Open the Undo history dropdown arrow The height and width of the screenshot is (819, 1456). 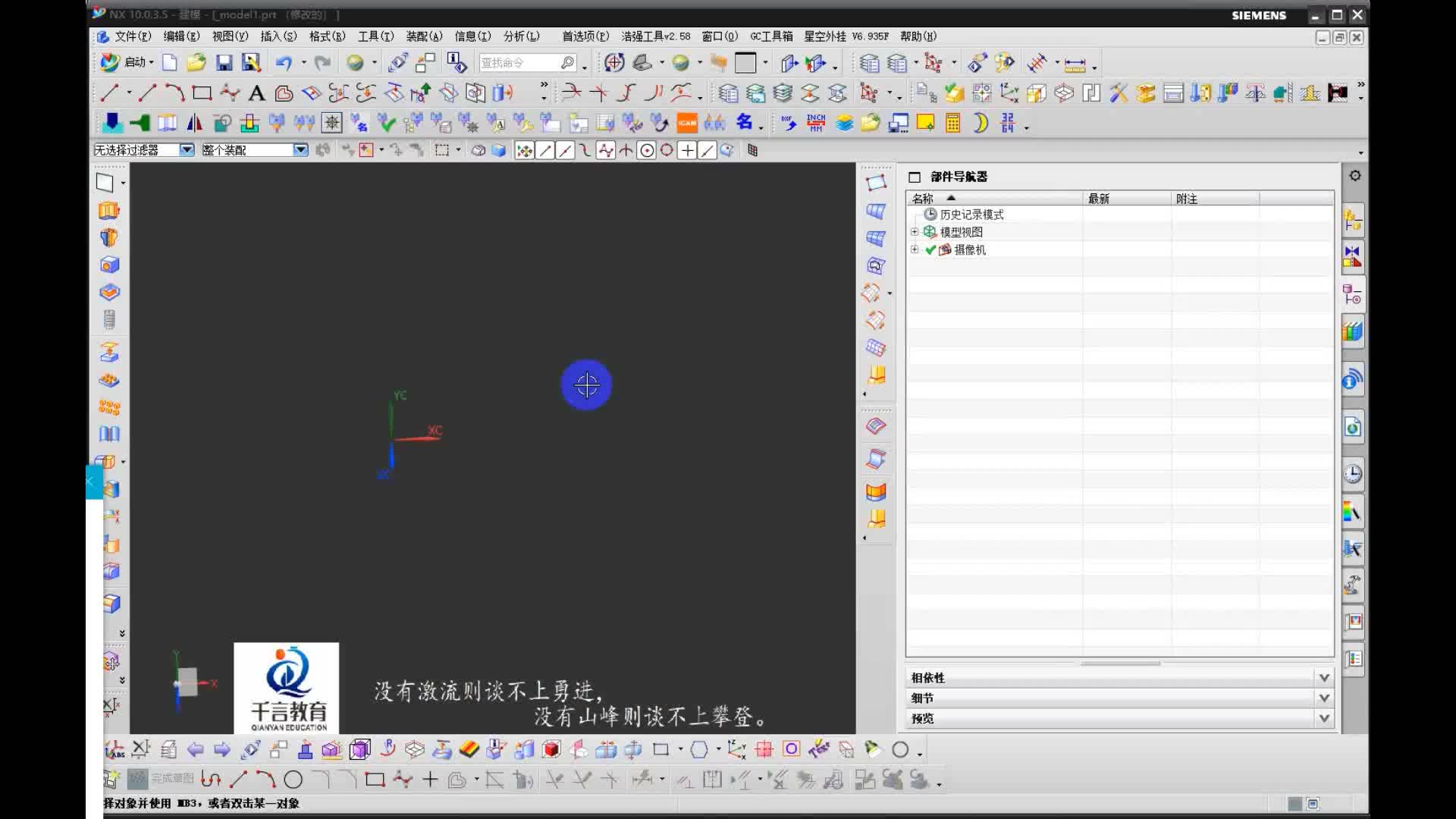tap(304, 63)
